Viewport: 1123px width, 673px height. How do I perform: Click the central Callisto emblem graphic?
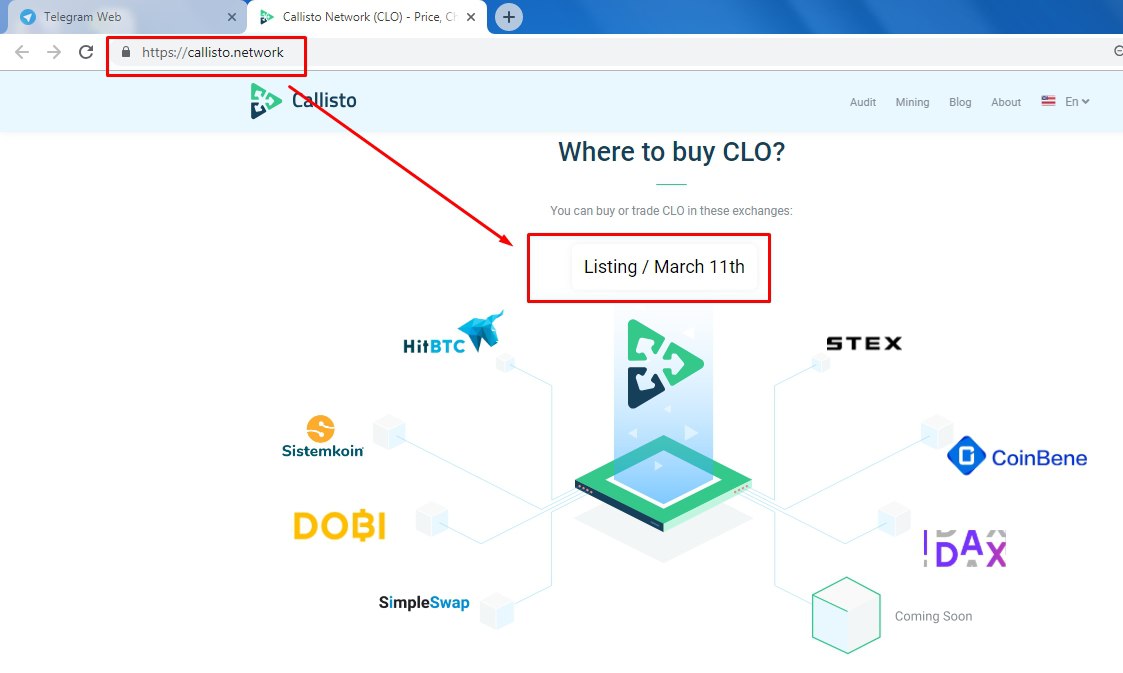(665, 364)
